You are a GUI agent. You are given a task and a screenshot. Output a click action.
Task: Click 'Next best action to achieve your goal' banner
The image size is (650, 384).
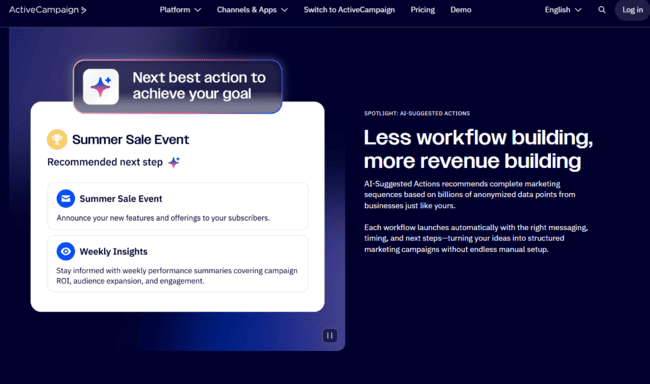coord(178,87)
